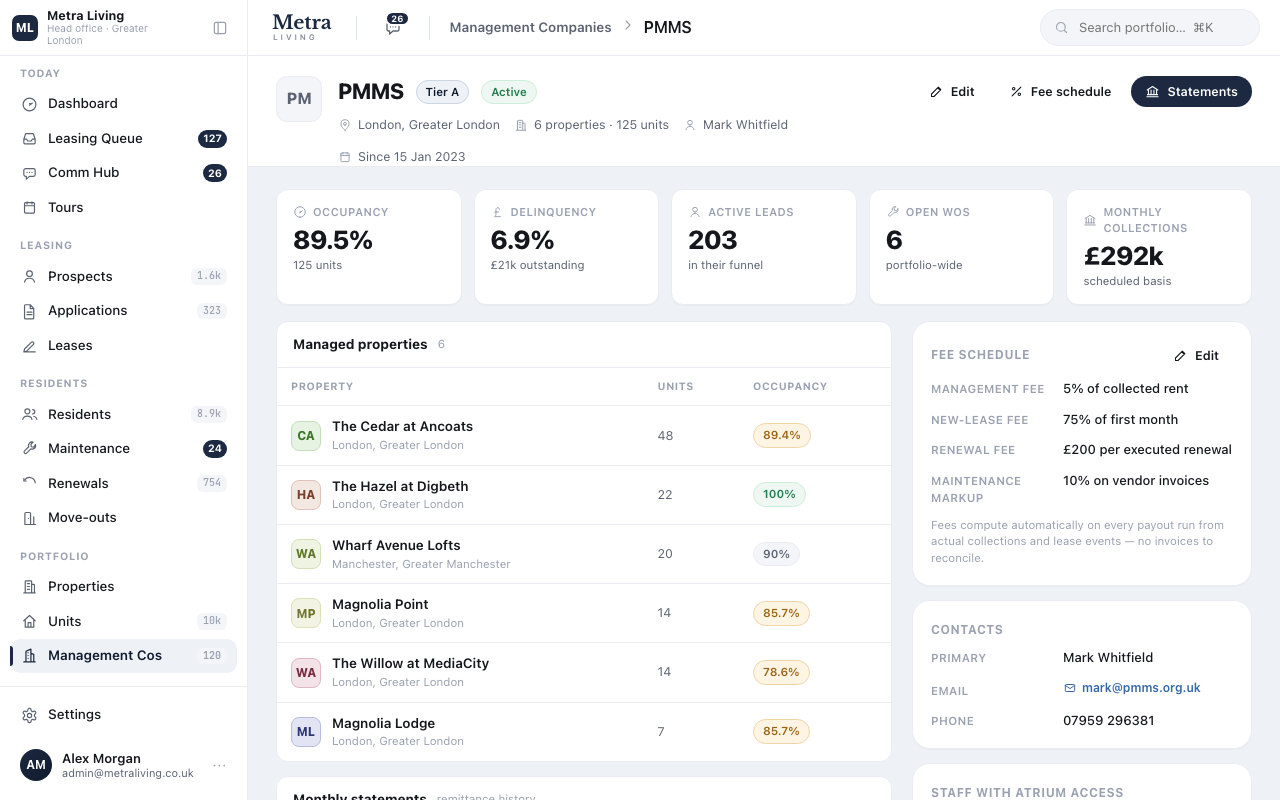Select Management Cos in sidebar
Image resolution: width=1280 pixels, height=800 pixels.
click(123, 656)
